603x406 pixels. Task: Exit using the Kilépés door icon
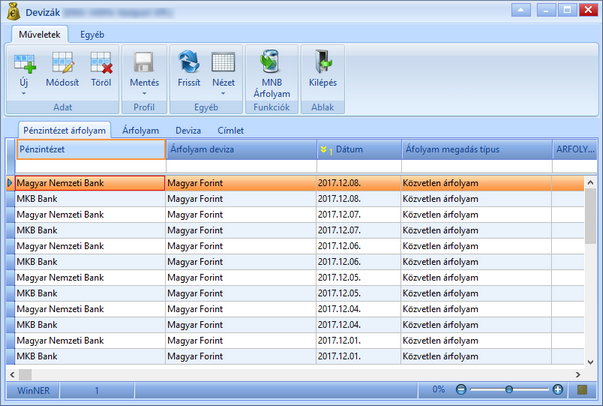323,61
